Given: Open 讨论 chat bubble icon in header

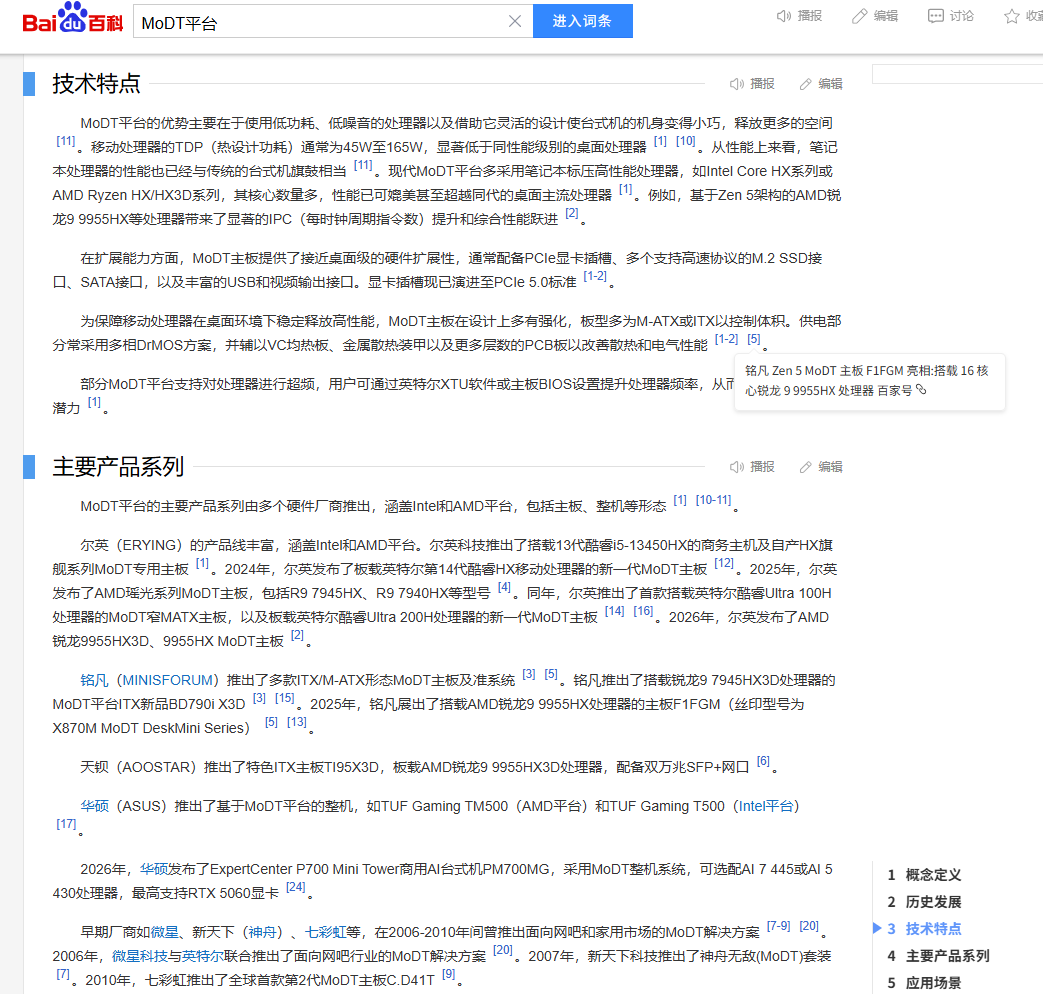Looking at the screenshot, I should (x=935, y=16).
